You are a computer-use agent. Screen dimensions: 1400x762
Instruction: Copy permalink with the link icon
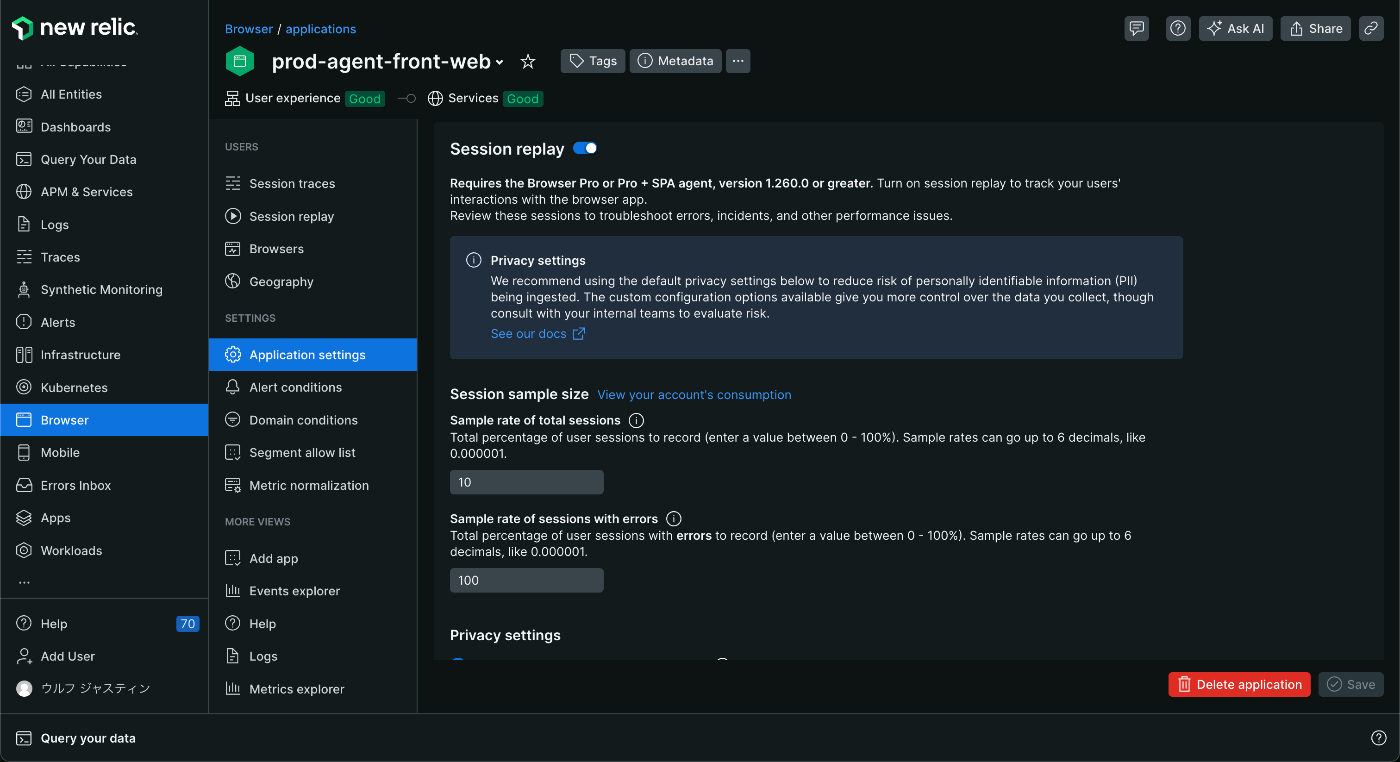coord(1372,28)
